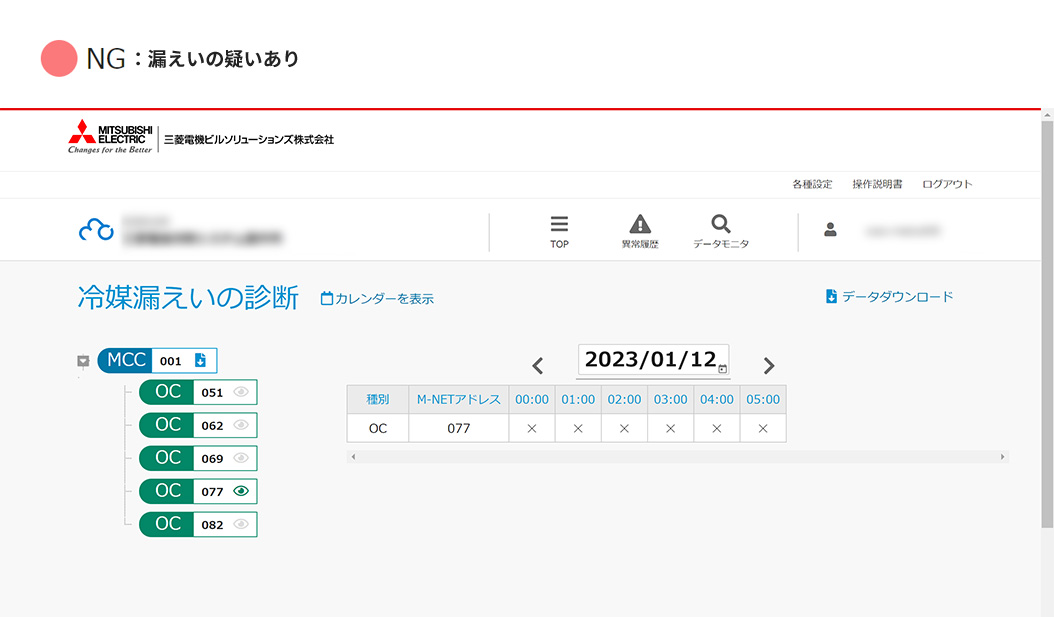Viewport: 1054px width, 617px height.
Task: Toggle the eye icon for OC 051
Action: pyautogui.click(x=240, y=392)
